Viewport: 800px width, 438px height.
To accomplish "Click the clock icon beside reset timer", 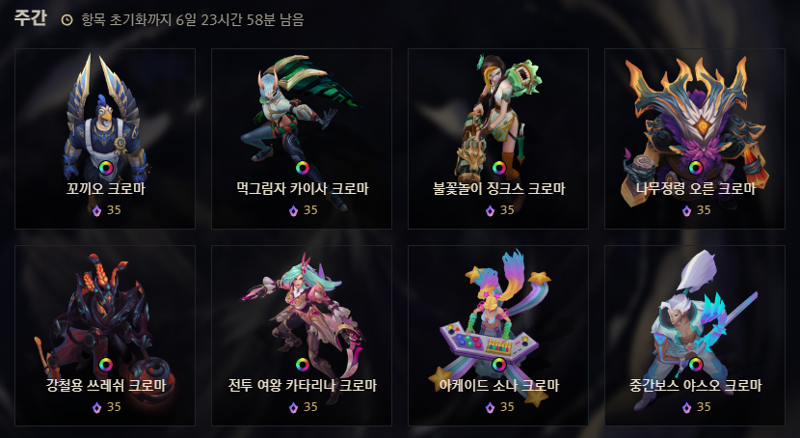I will click(67, 20).
